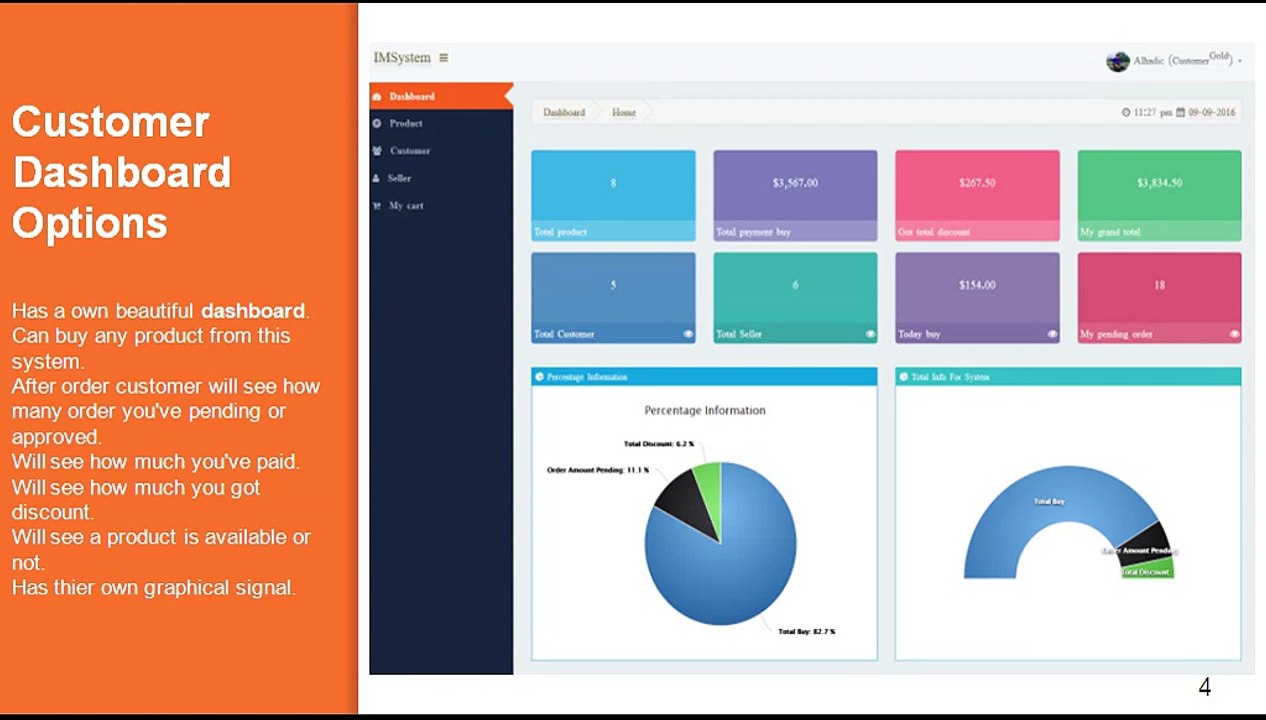Click the '11:27 pm' time text
This screenshot has width=1266, height=720.
click(x=1153, y=113)
